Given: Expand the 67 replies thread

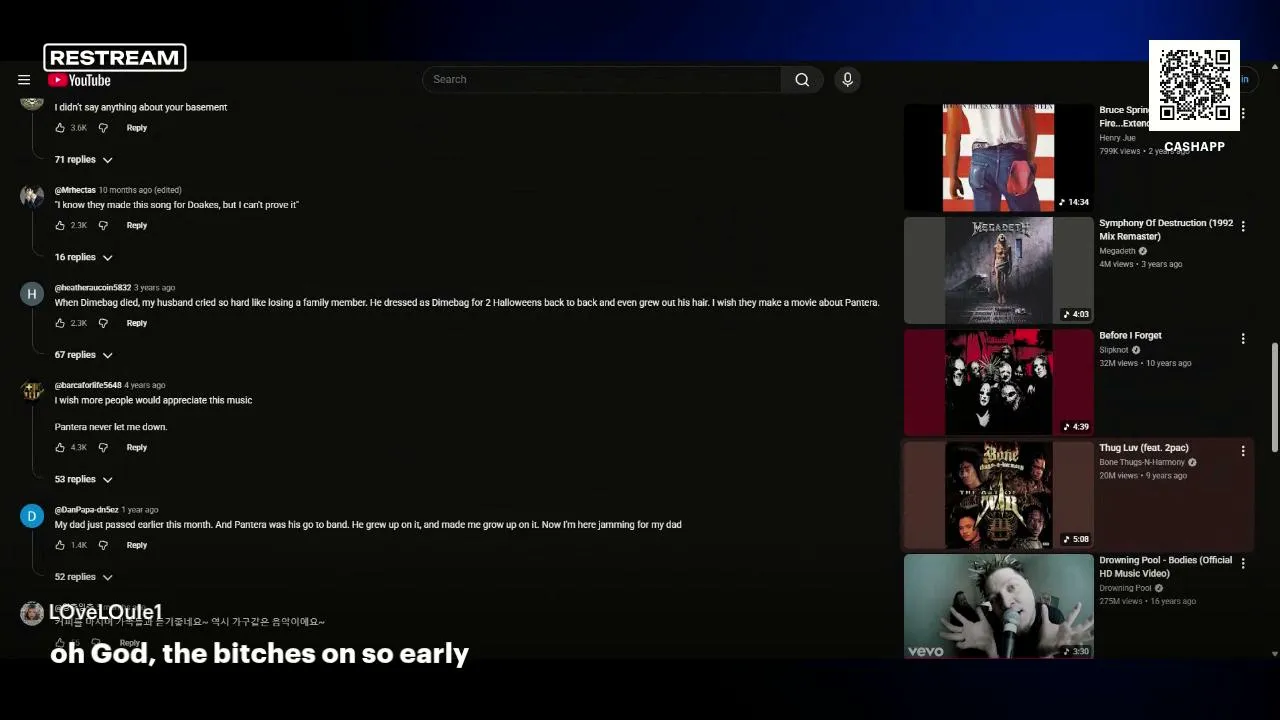Looking at the screenshot, I should [84, 355].
